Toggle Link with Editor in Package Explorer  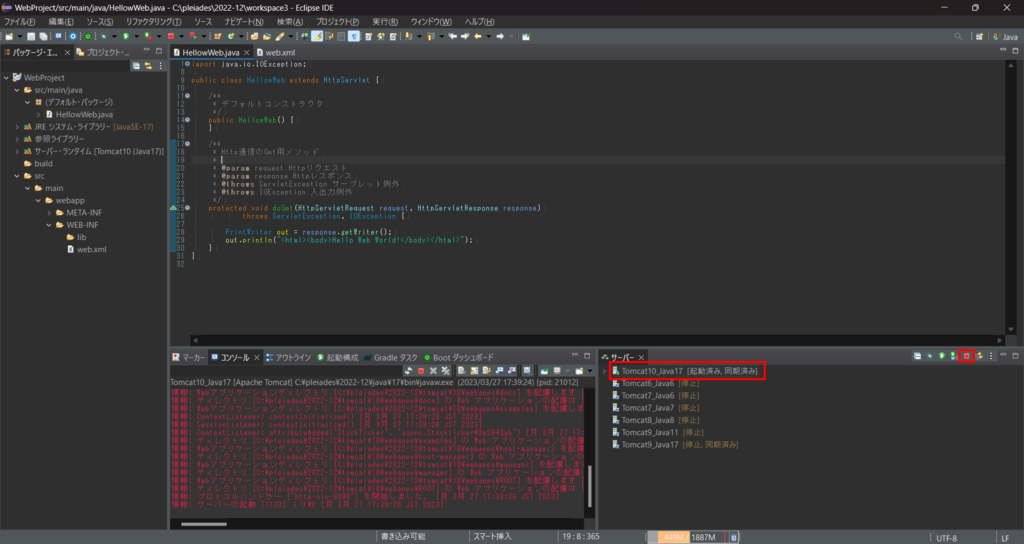148,66
